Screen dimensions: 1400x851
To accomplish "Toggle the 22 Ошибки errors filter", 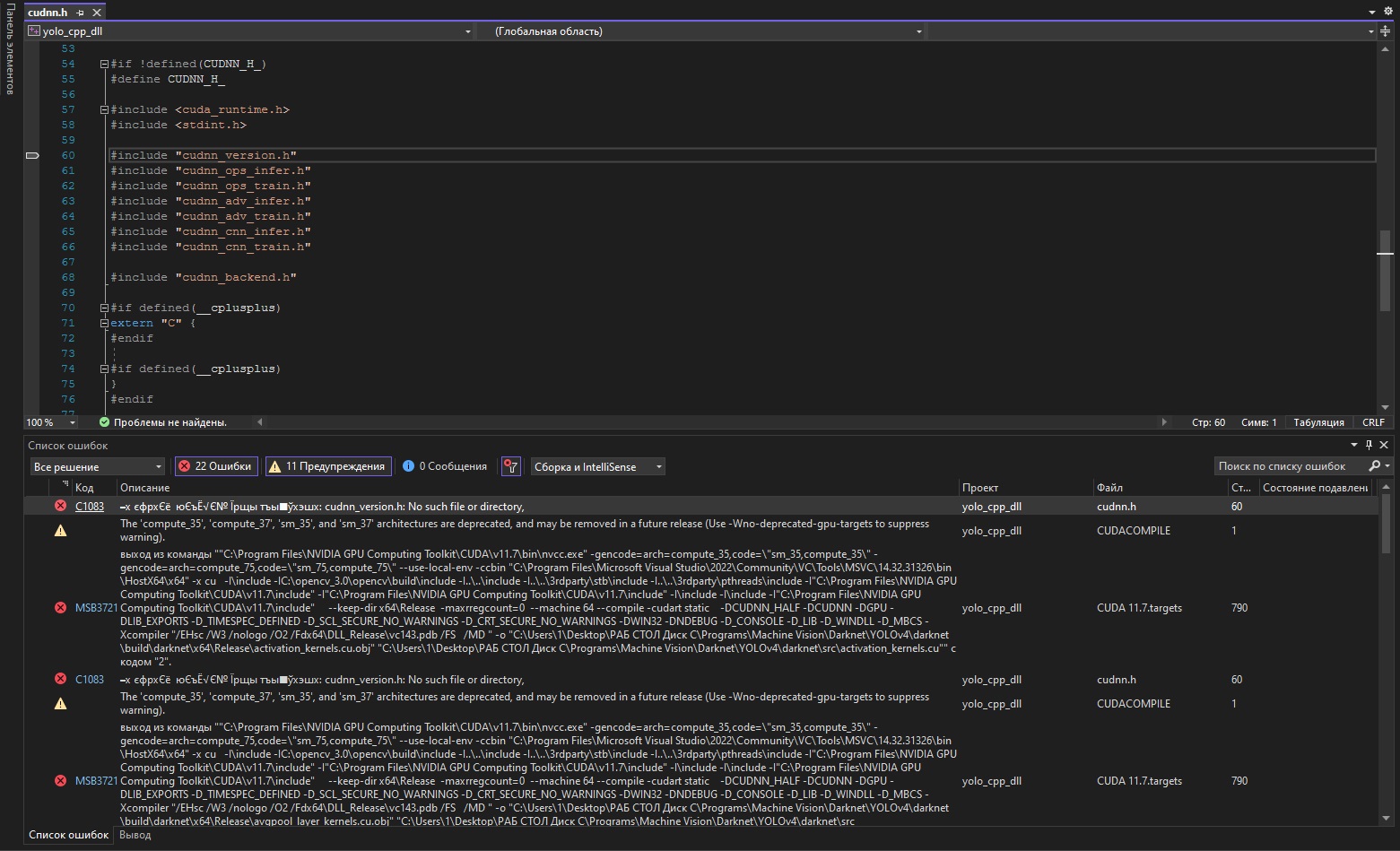I will click(x=215, y=466).
